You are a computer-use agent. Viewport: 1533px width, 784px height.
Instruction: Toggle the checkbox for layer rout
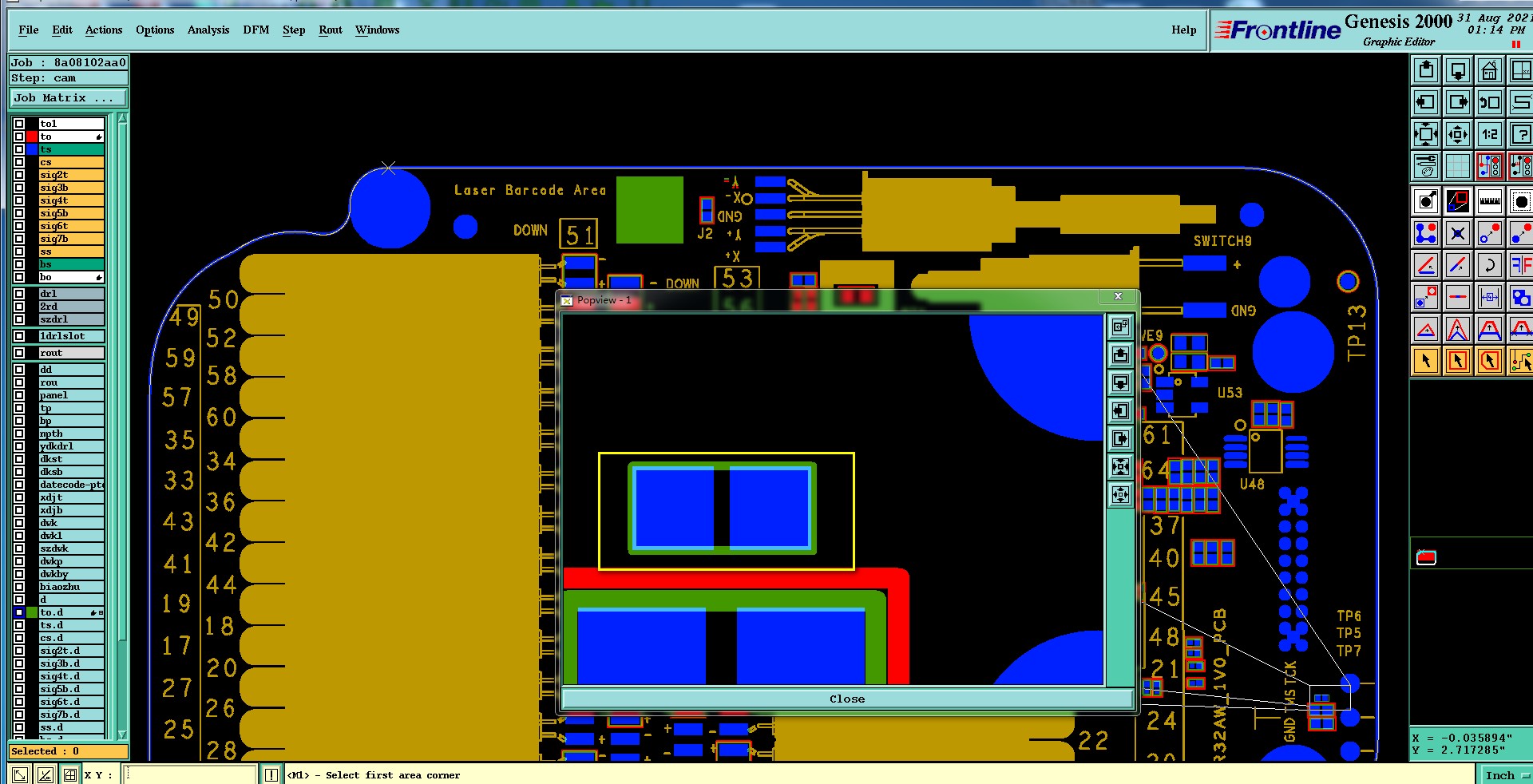19,353
